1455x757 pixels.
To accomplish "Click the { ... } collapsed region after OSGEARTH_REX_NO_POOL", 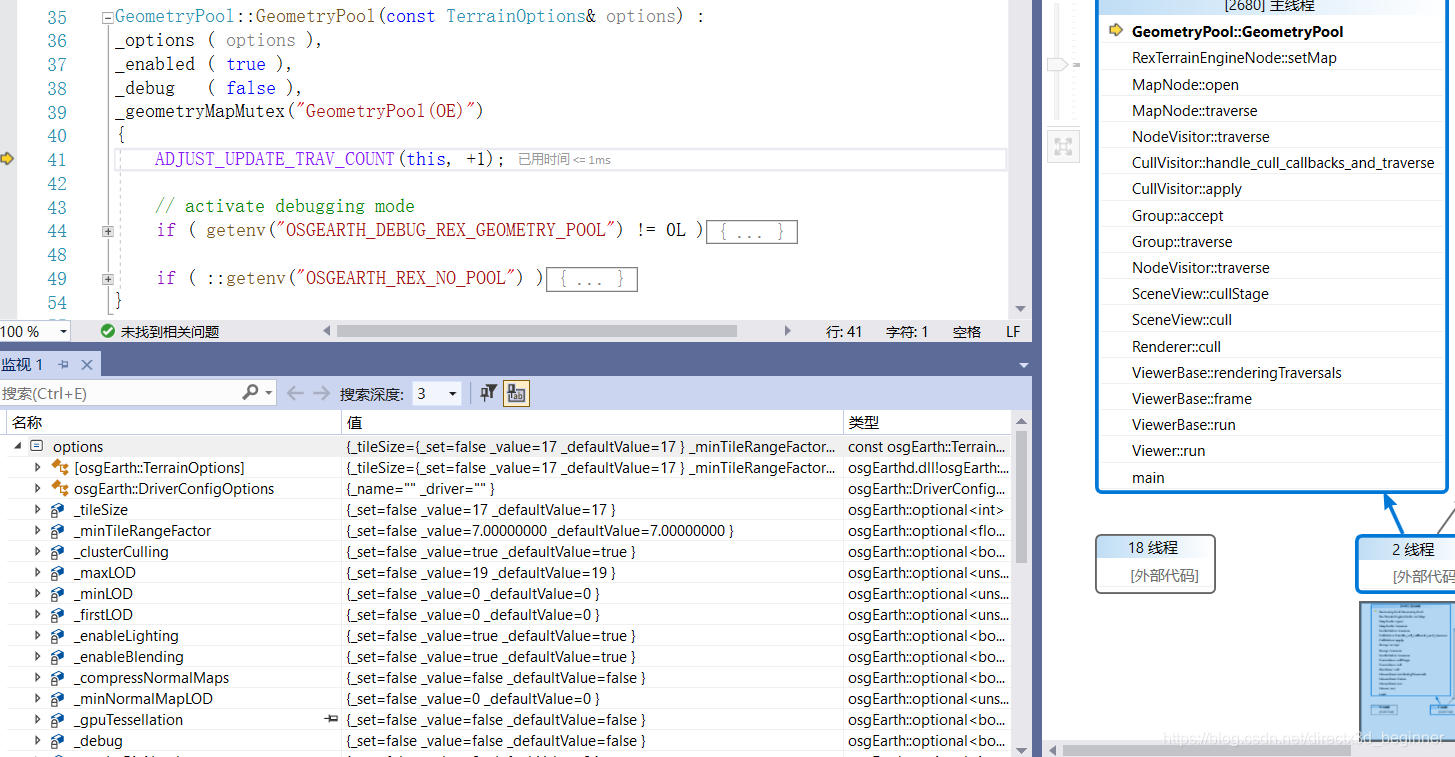I will pos(591,279).
